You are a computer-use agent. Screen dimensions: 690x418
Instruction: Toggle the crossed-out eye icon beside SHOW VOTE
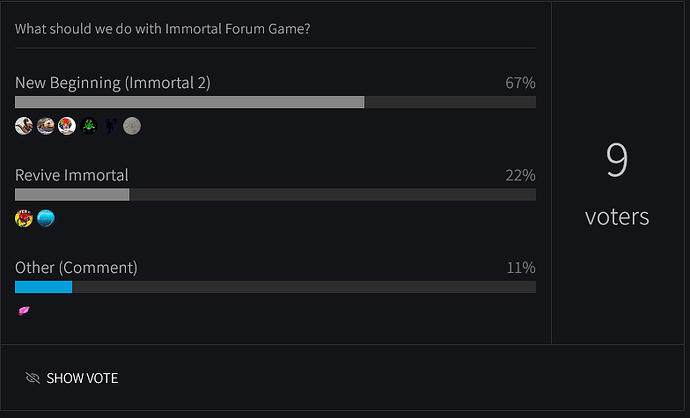33,378
